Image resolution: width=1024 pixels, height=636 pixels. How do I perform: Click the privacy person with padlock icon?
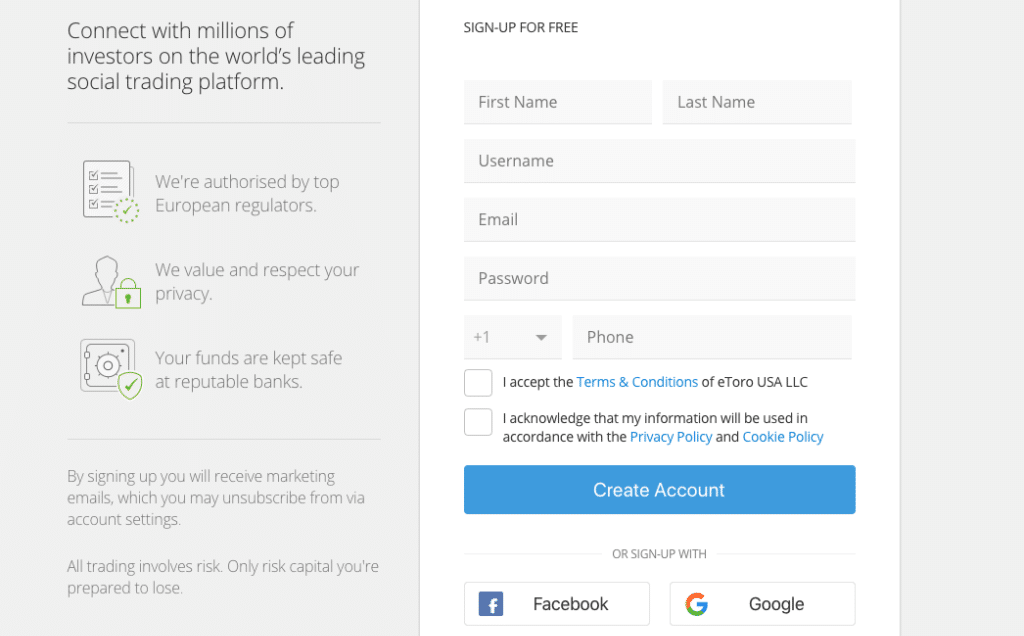coord(111,282)
